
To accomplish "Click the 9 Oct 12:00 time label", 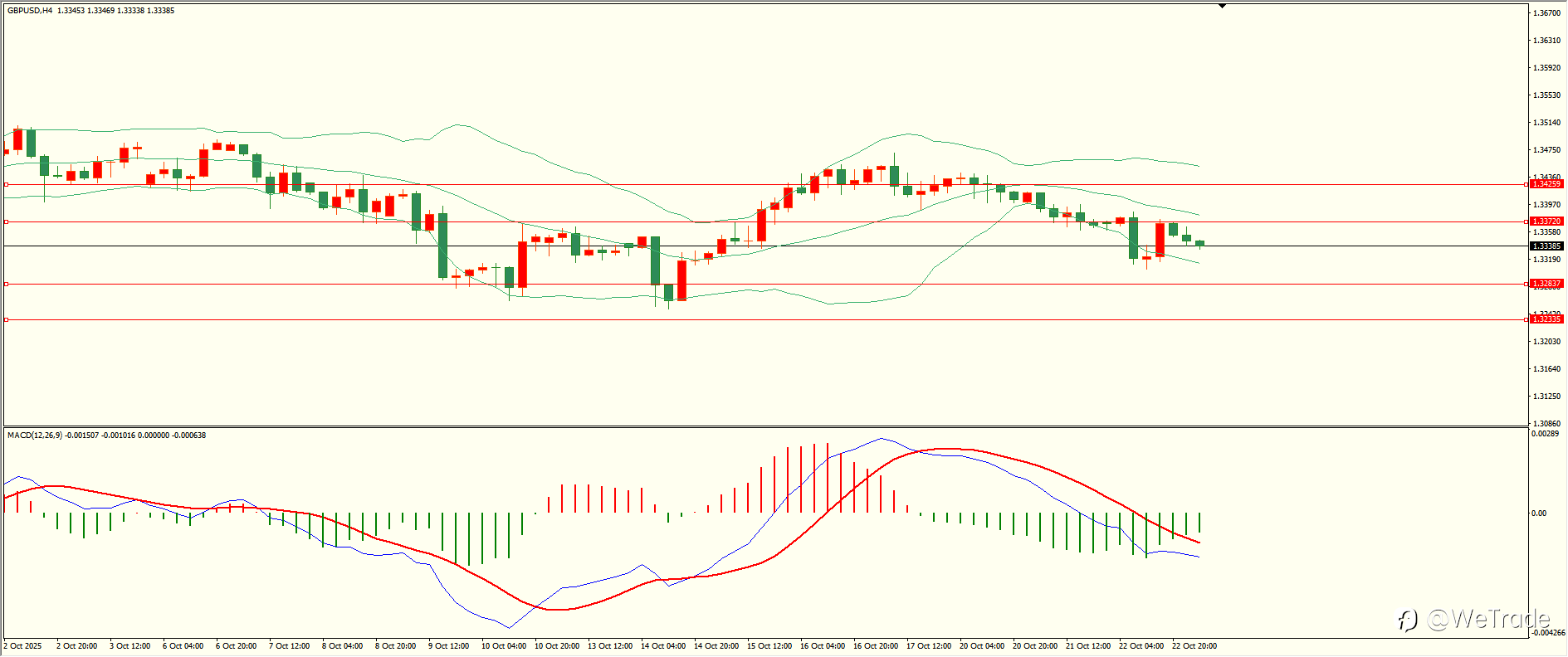I will 449,646.
